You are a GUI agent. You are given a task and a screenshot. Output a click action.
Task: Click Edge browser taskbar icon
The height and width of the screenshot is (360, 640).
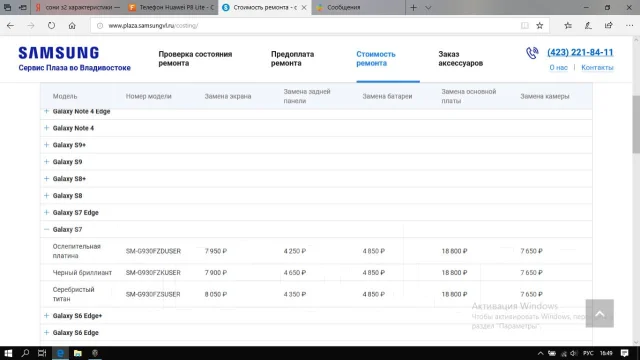60,353
